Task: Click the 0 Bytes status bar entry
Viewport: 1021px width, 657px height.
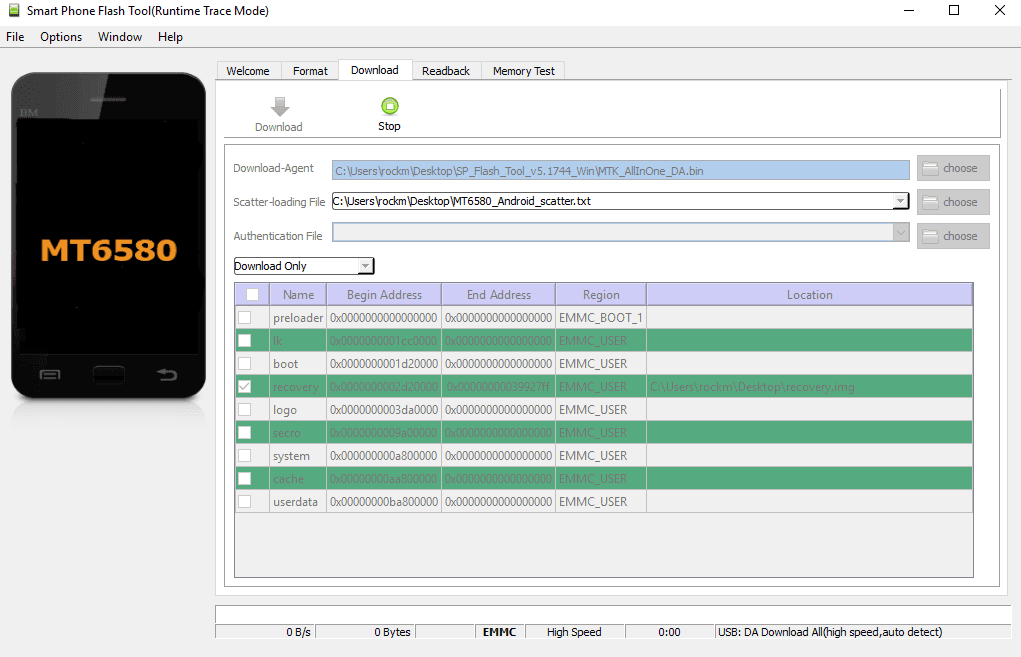Action: click(x=365, y=632)
